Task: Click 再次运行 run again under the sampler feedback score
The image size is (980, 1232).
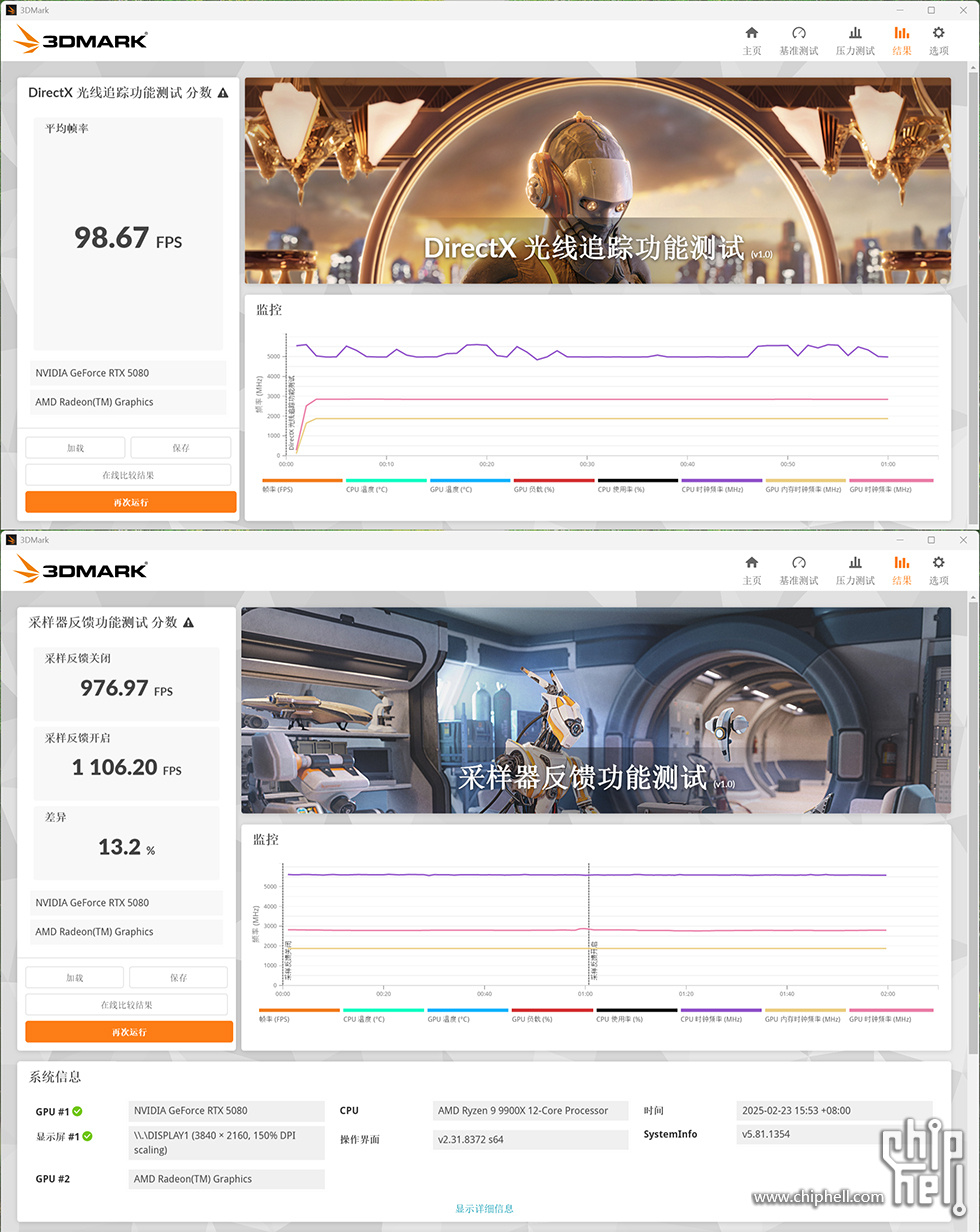Action: pos(129,1031)
